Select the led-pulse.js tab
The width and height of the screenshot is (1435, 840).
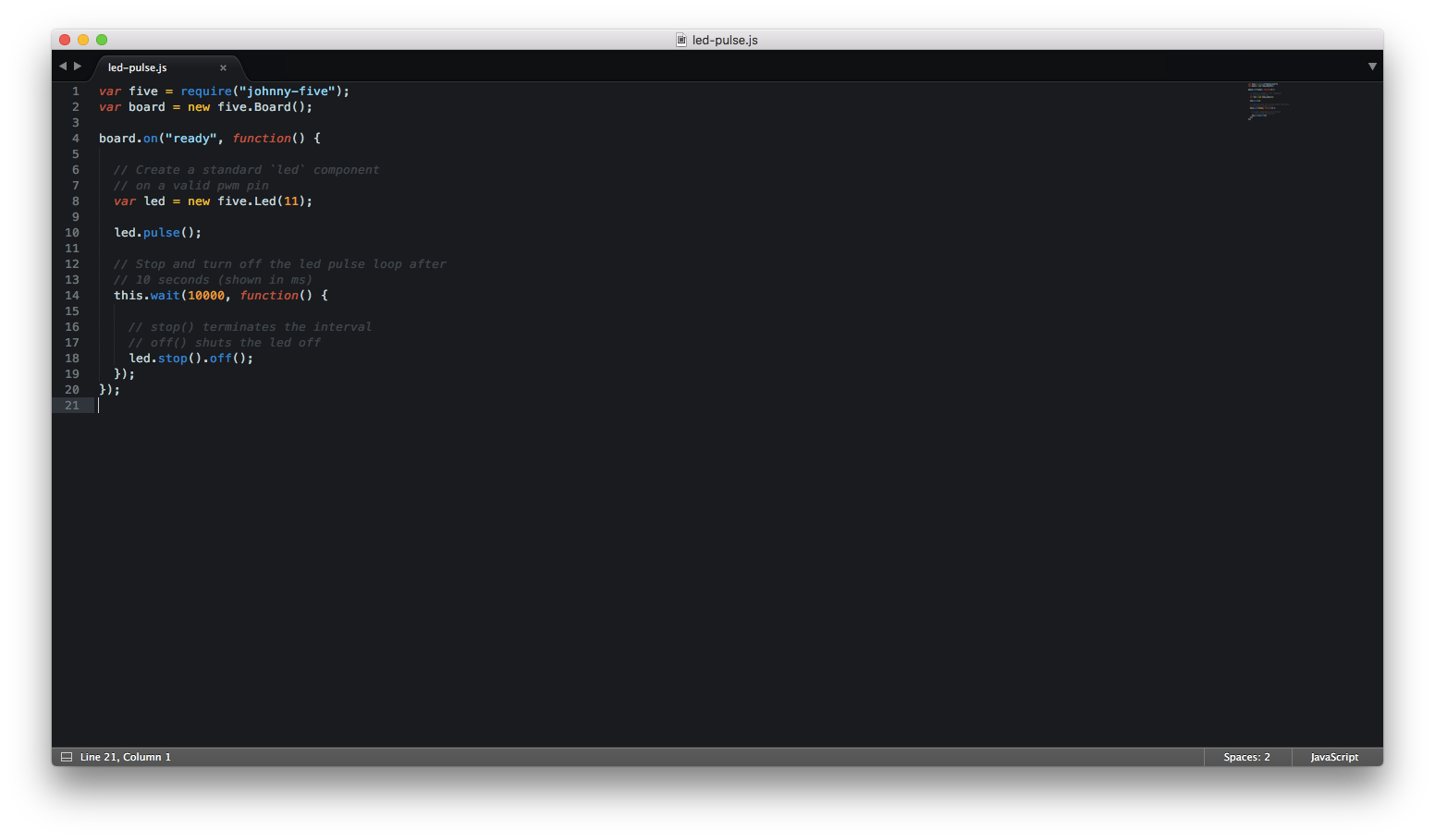point(138,67)
